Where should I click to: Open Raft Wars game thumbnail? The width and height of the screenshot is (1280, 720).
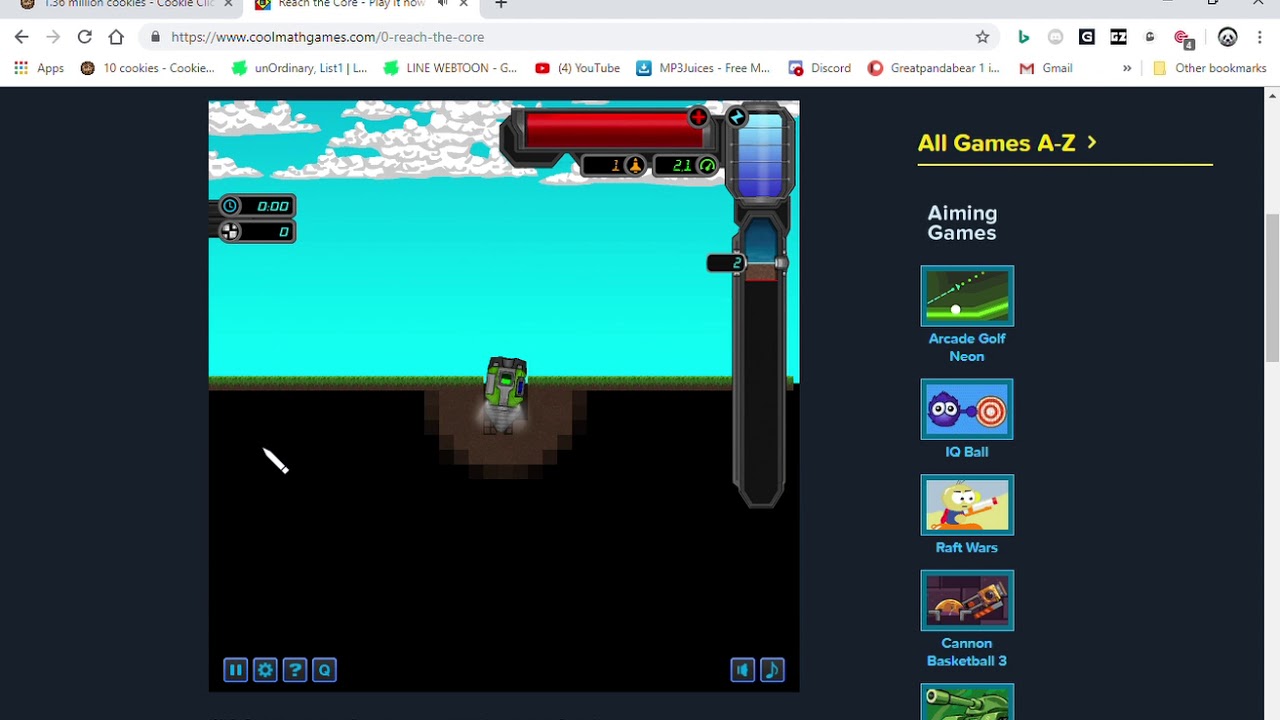tap(967, 505)
